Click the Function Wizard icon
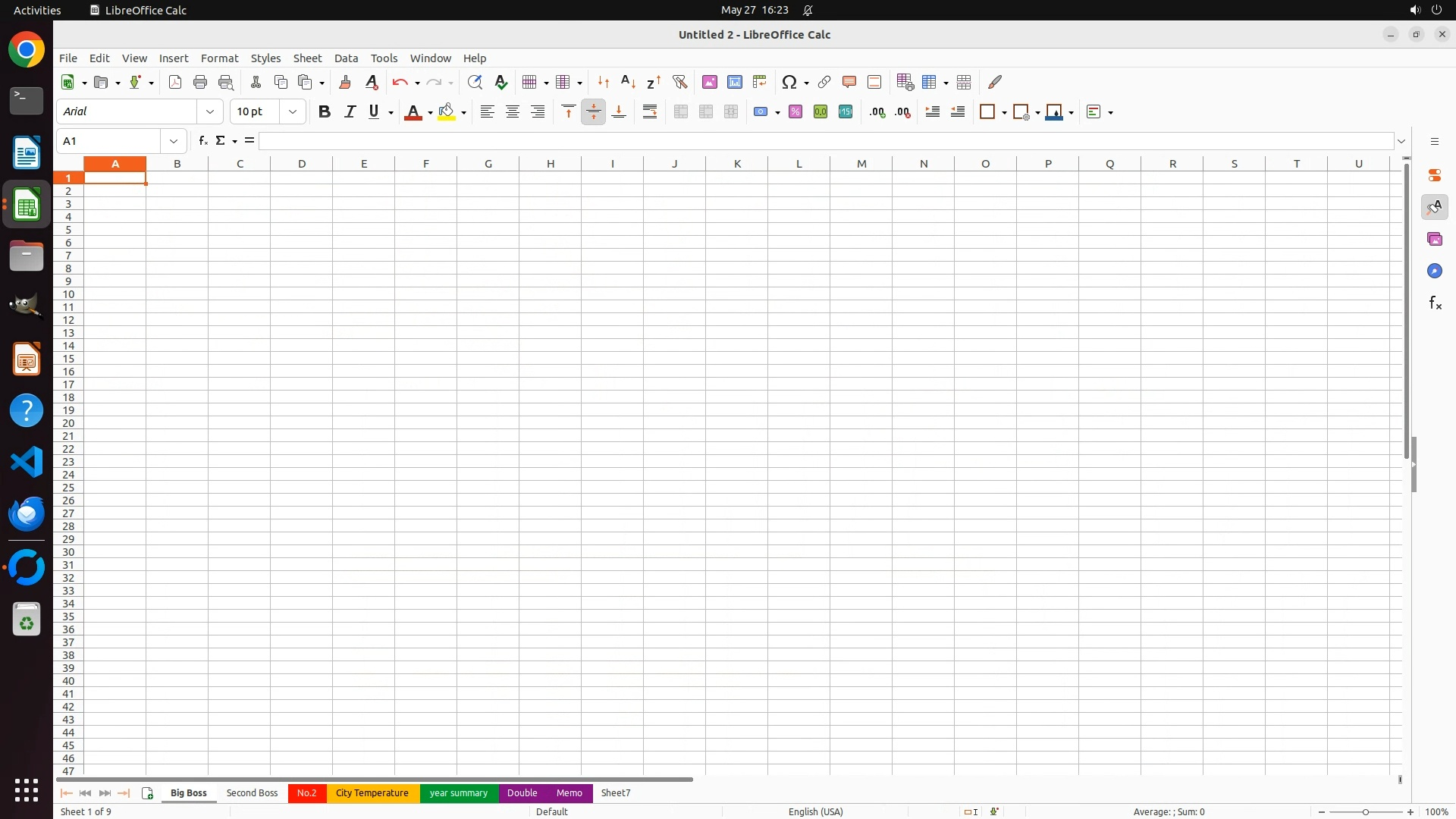Viewport: 1456px width, 819px height. [202, 141]
